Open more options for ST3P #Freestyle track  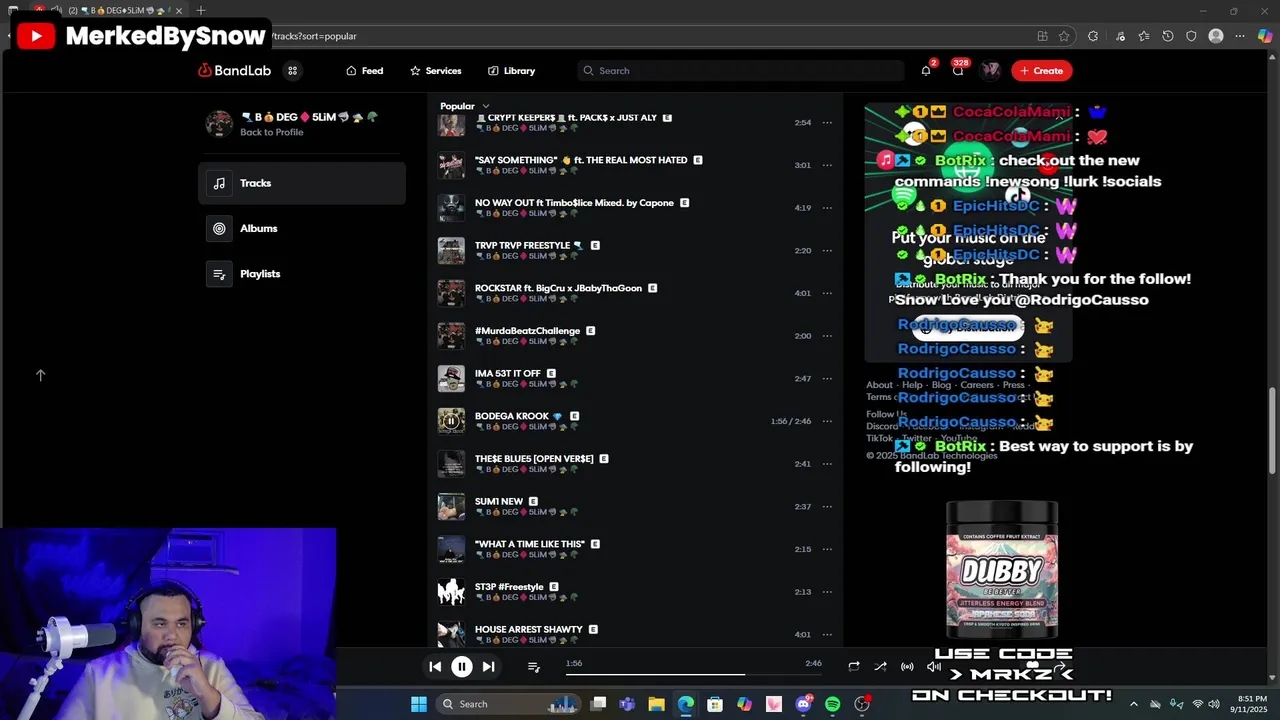point(827,592)
